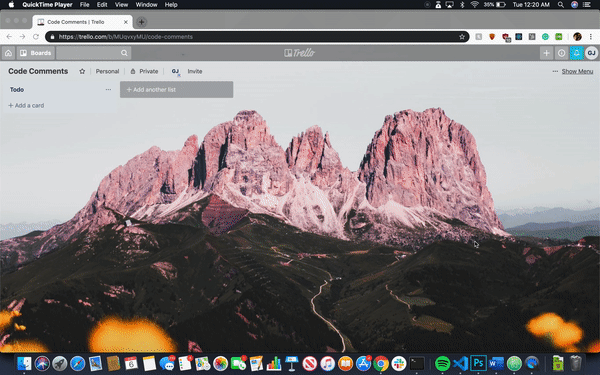Star the Code Comments board
The width and height of the screenshot is (600, 375).
(82, 71)
